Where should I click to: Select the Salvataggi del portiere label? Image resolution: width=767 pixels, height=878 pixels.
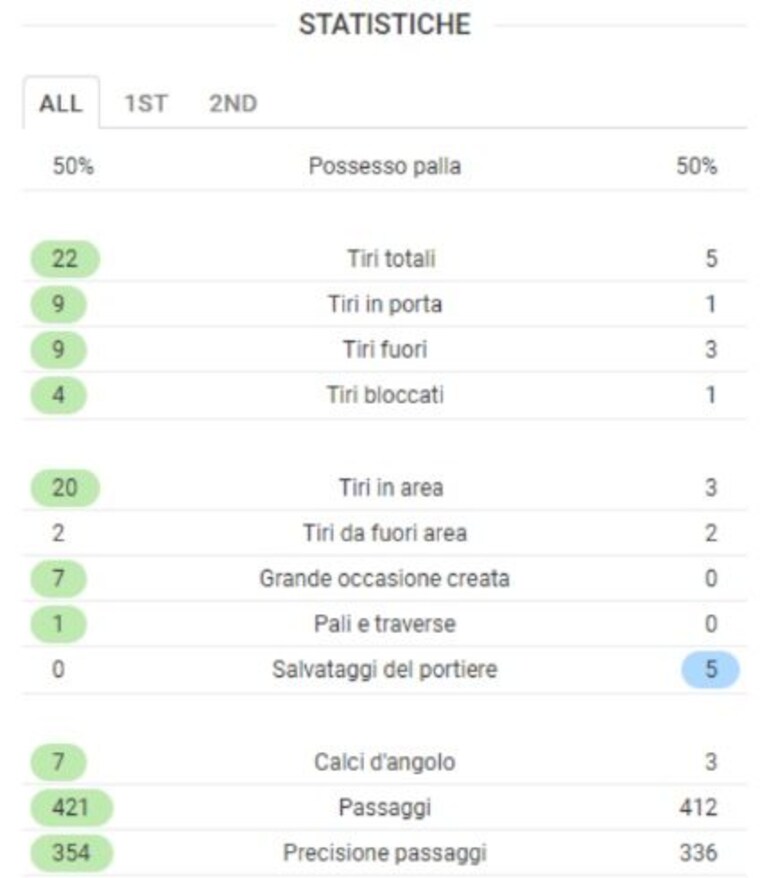(x=385, y=669)
